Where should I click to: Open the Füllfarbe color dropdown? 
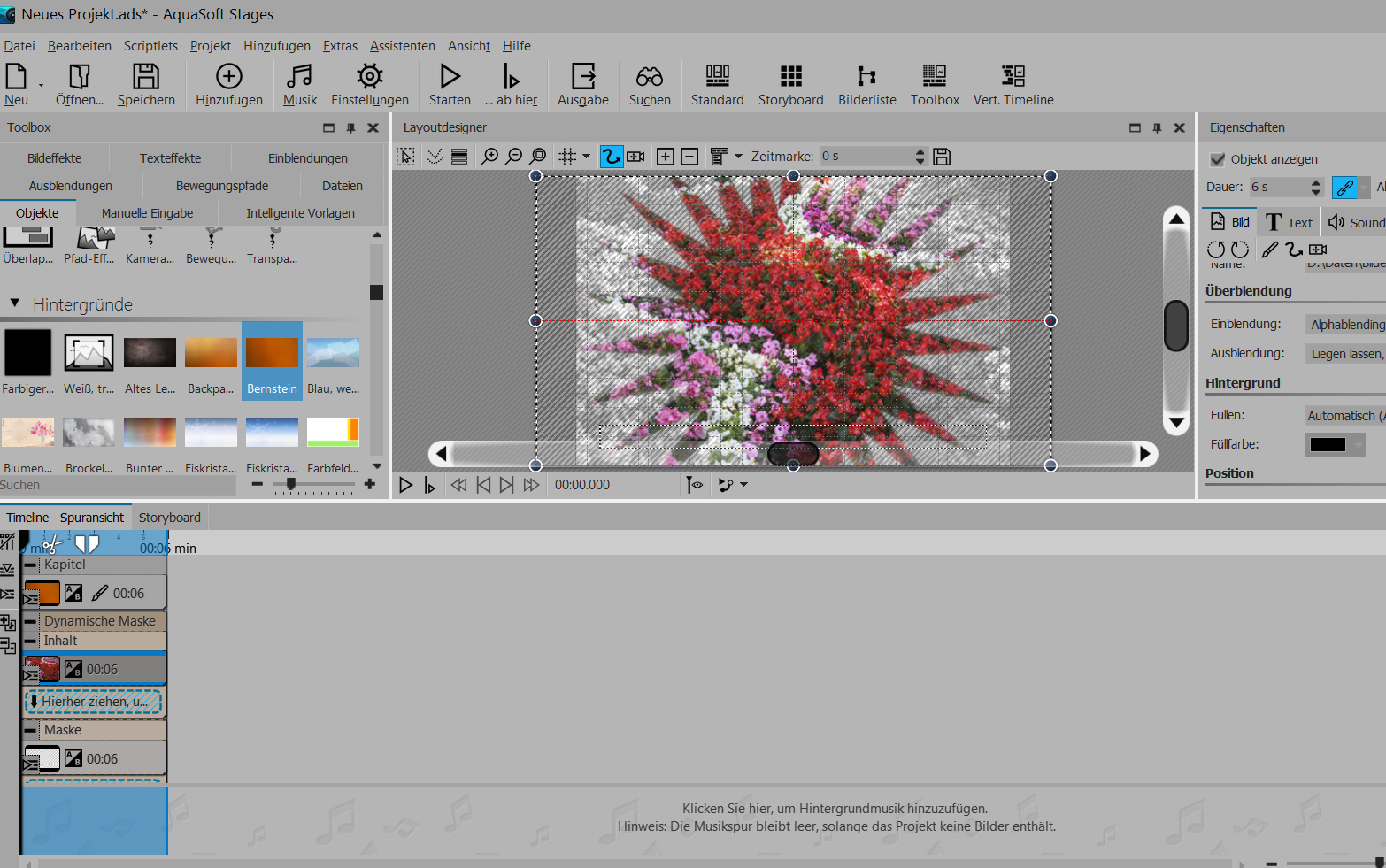pyautogui.click(x=1359, y=445)
